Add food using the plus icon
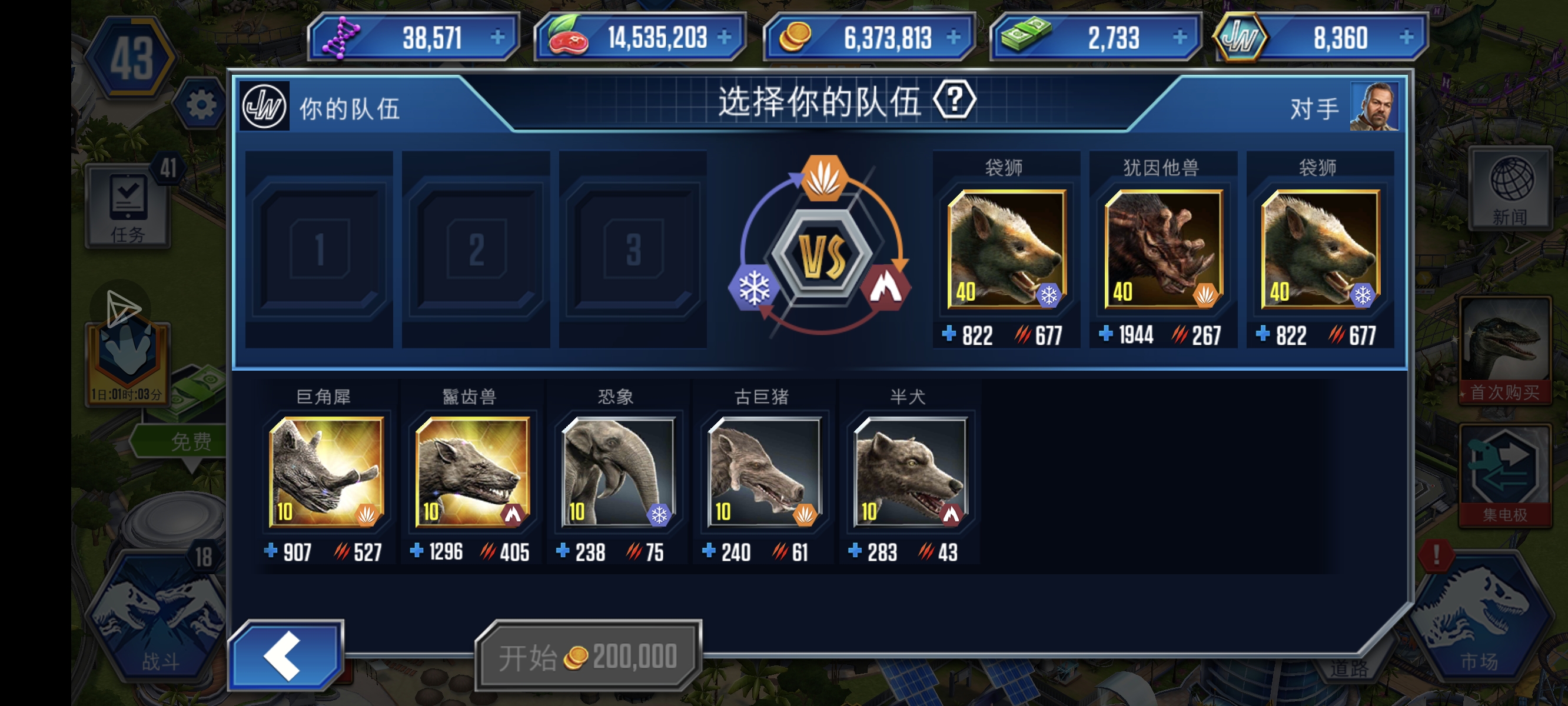Viewport: 1568px width, 706px height. pos(725,38)
